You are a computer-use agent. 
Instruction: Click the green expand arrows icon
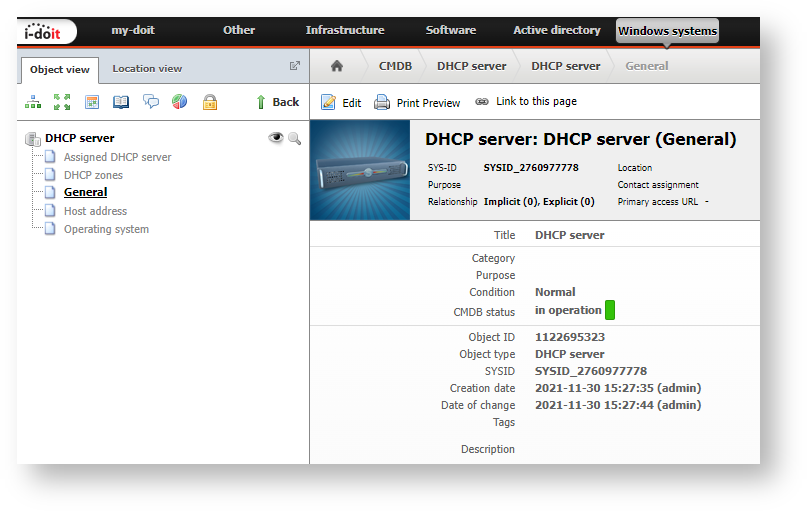point(62,102)
